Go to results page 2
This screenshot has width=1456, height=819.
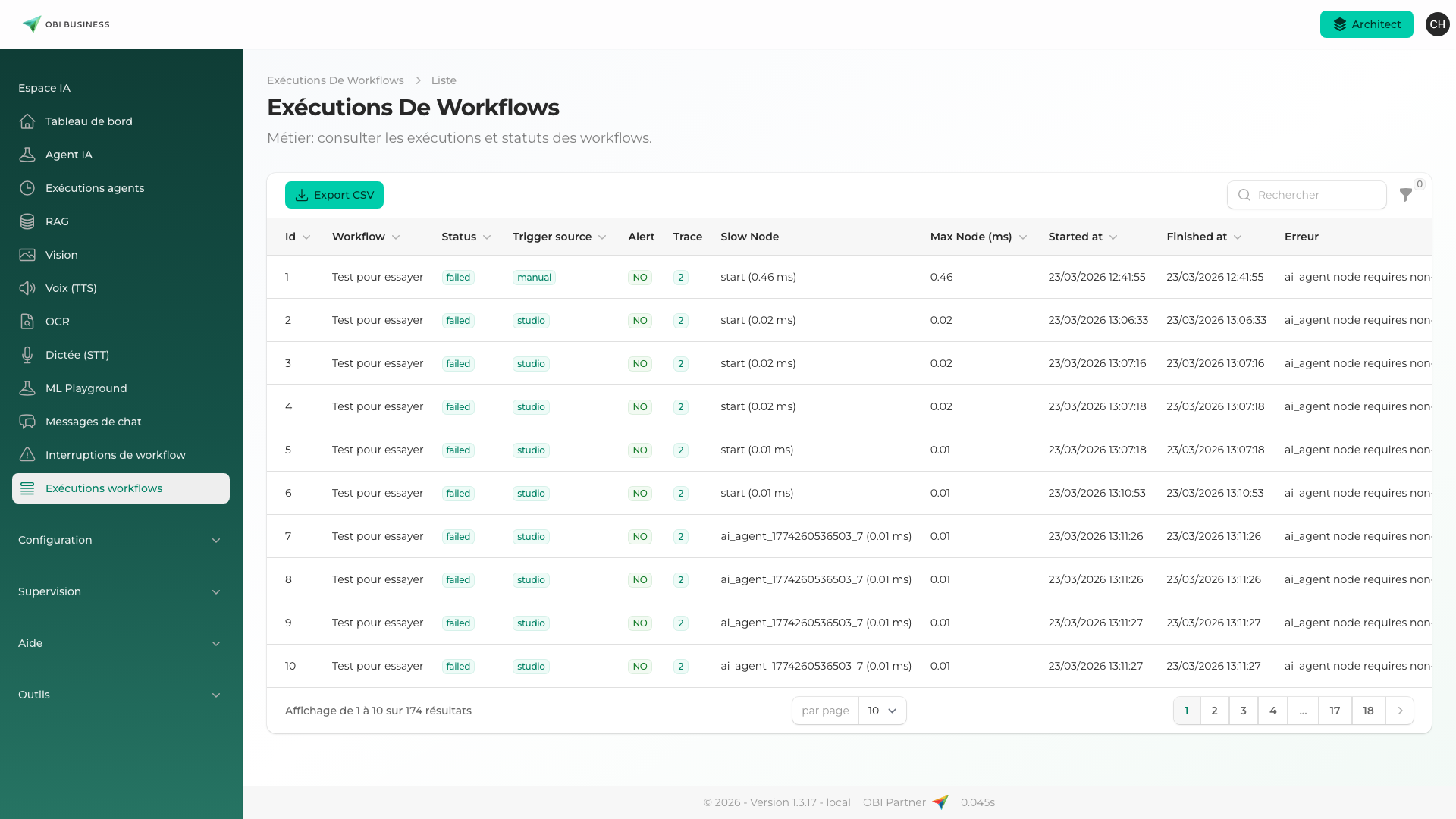click(x=1214, y=711)
